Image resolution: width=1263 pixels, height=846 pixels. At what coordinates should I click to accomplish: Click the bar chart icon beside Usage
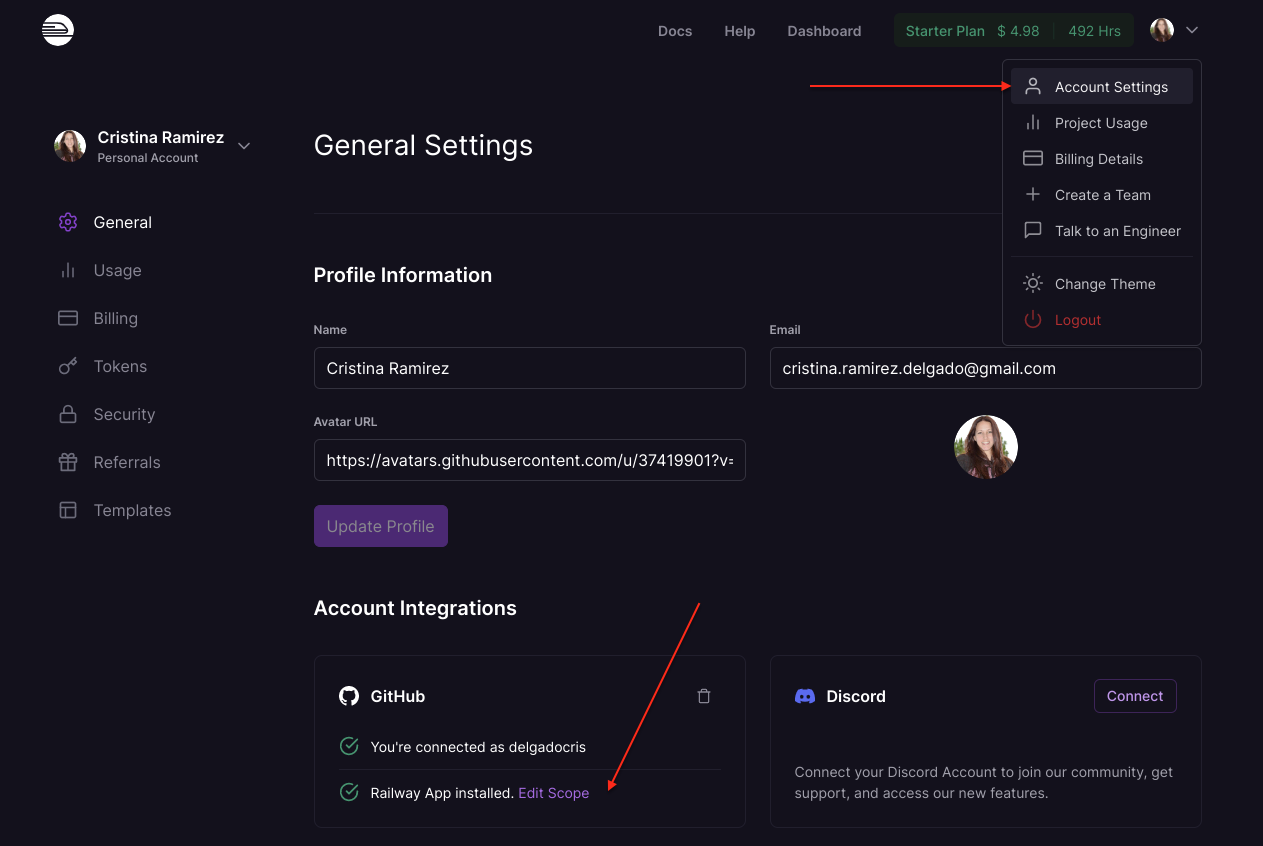68,270
